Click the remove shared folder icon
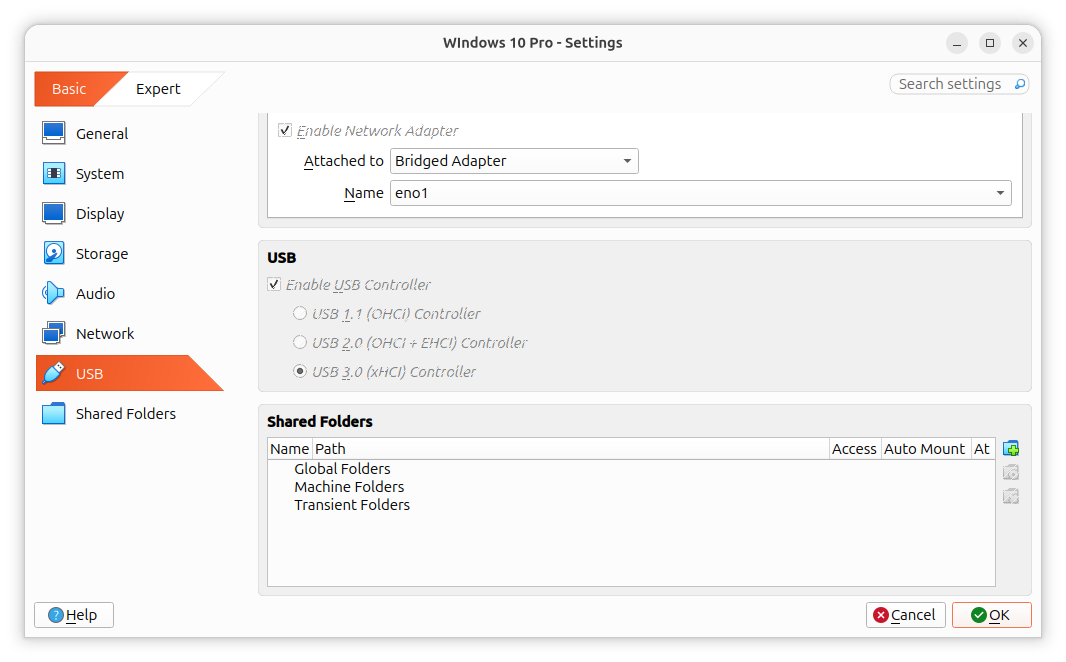The width and height of the screenshot is (1066, 662). tap(1011, 496)
